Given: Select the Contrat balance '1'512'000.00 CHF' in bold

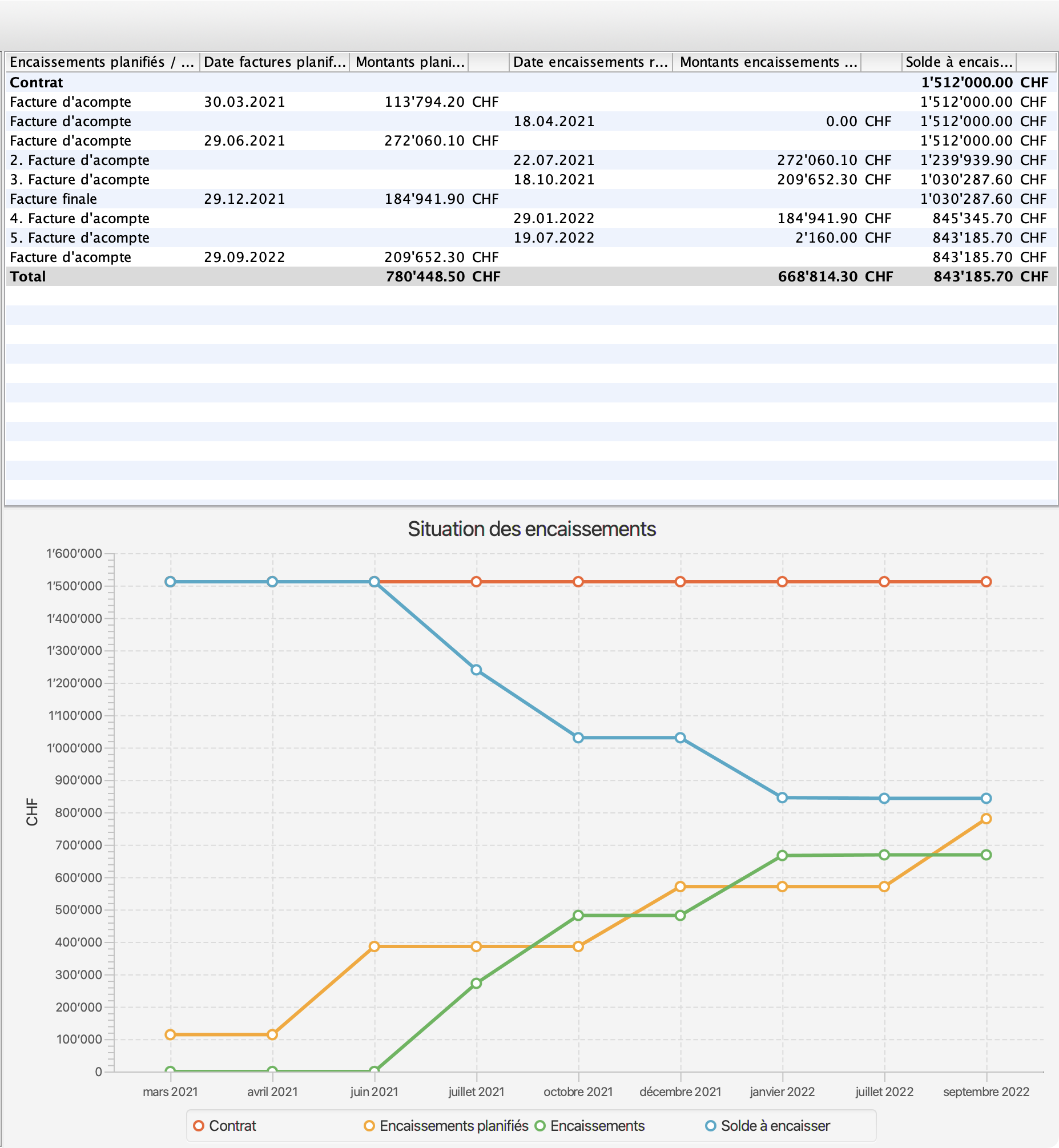Looking at the screenshot, I should point(985,83).
